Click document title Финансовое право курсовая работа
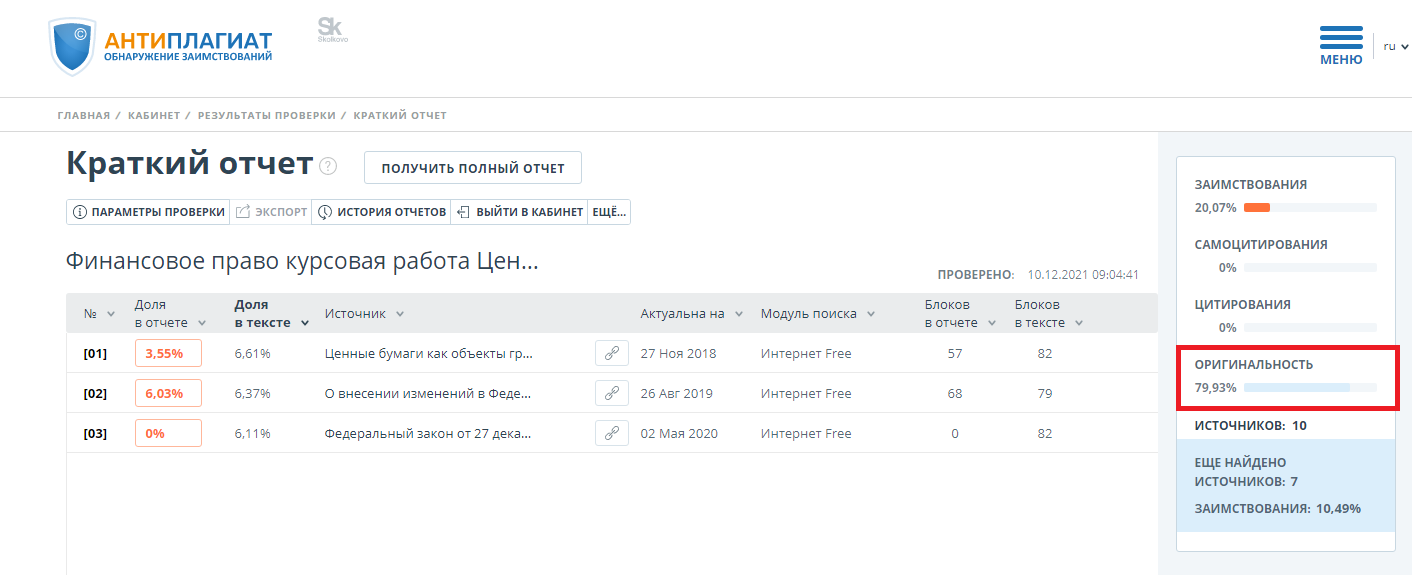The width and height of the screenshot is (1412, 575). [x=302, y=262]
